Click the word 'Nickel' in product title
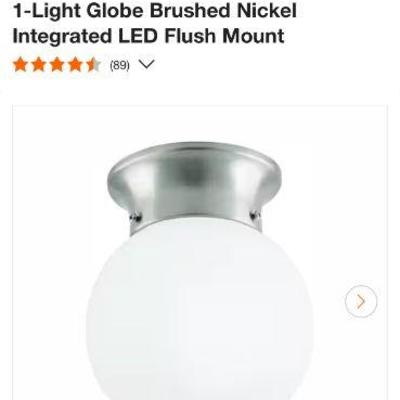The width and height of the screenshot is (400, 400). point(267,10)
